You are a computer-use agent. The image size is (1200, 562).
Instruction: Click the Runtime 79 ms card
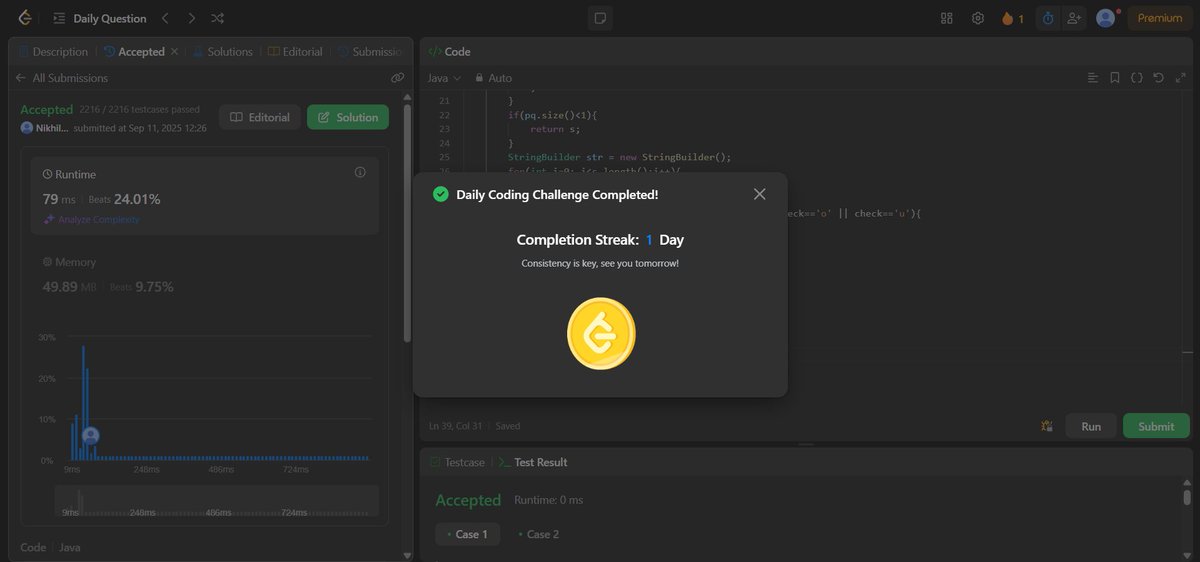point(205,196)
